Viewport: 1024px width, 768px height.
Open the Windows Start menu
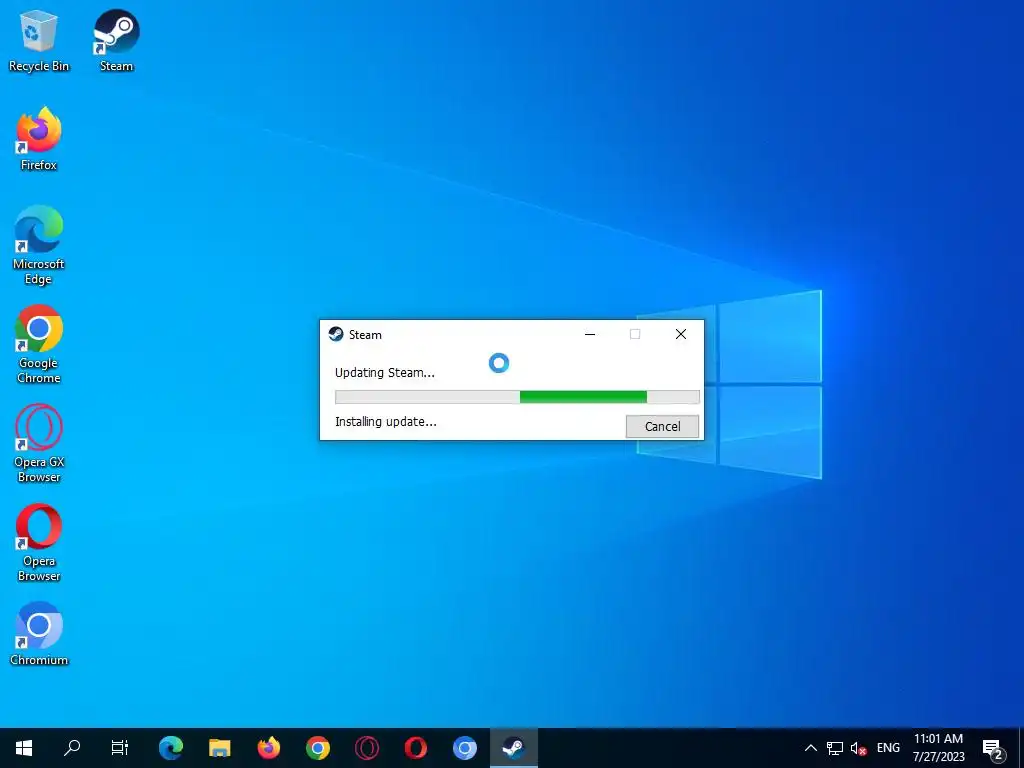[24, 748]
